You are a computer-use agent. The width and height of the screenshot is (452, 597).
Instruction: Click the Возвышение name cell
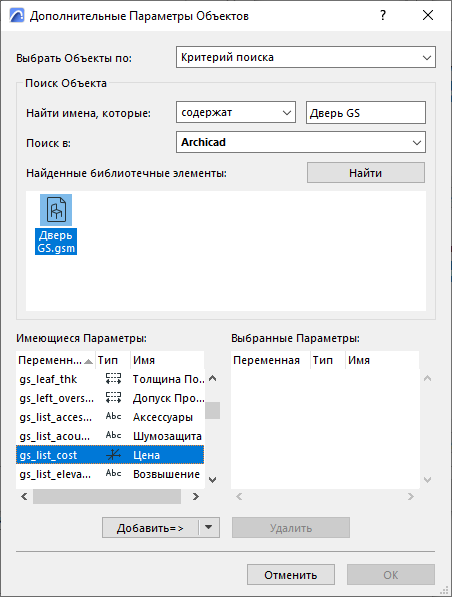pos(166,474)
